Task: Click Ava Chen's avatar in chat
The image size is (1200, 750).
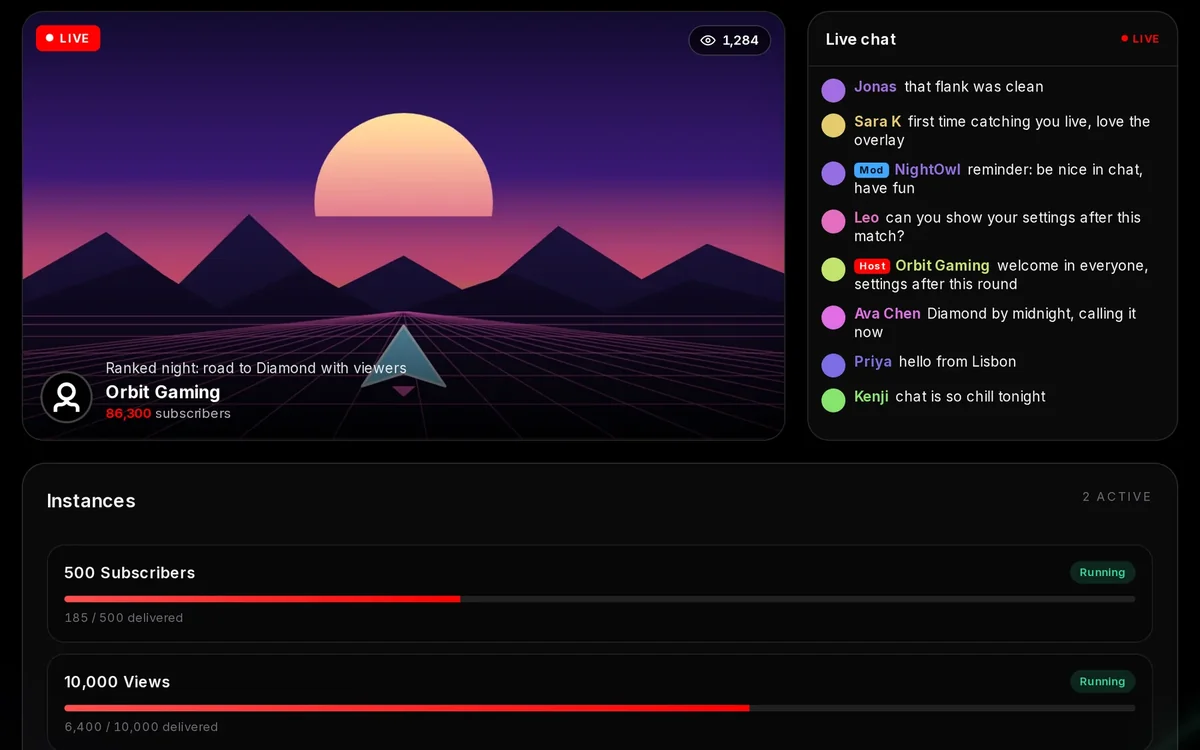Action: (834, 317)
